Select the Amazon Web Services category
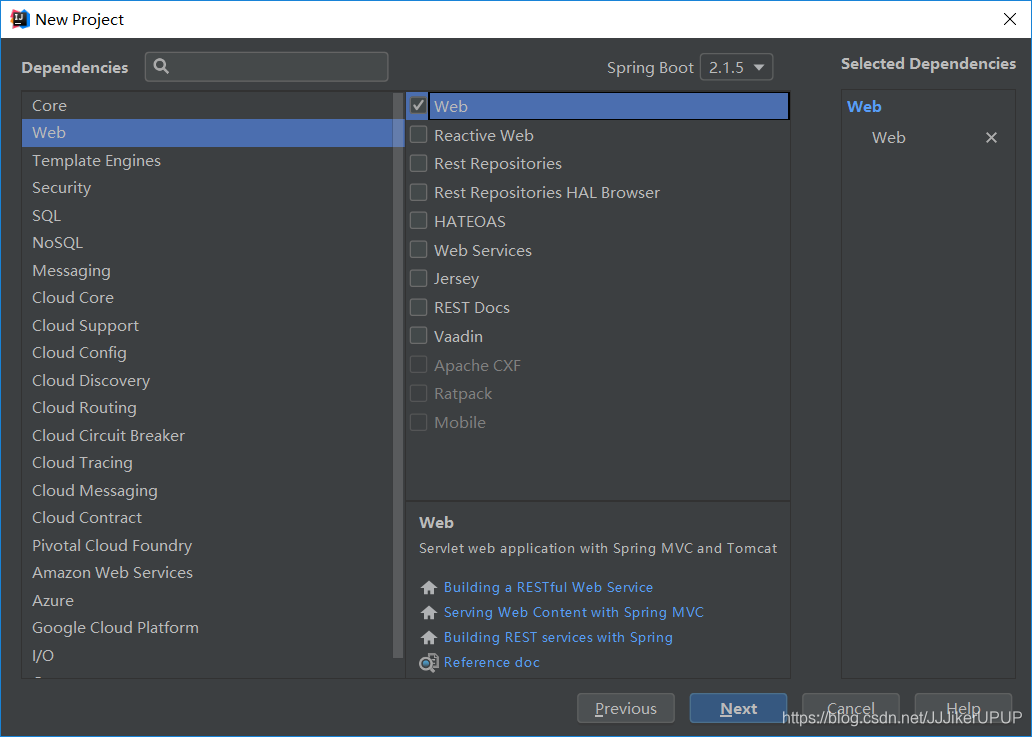This screenshot has height=737, width=1032. point(207,572)
